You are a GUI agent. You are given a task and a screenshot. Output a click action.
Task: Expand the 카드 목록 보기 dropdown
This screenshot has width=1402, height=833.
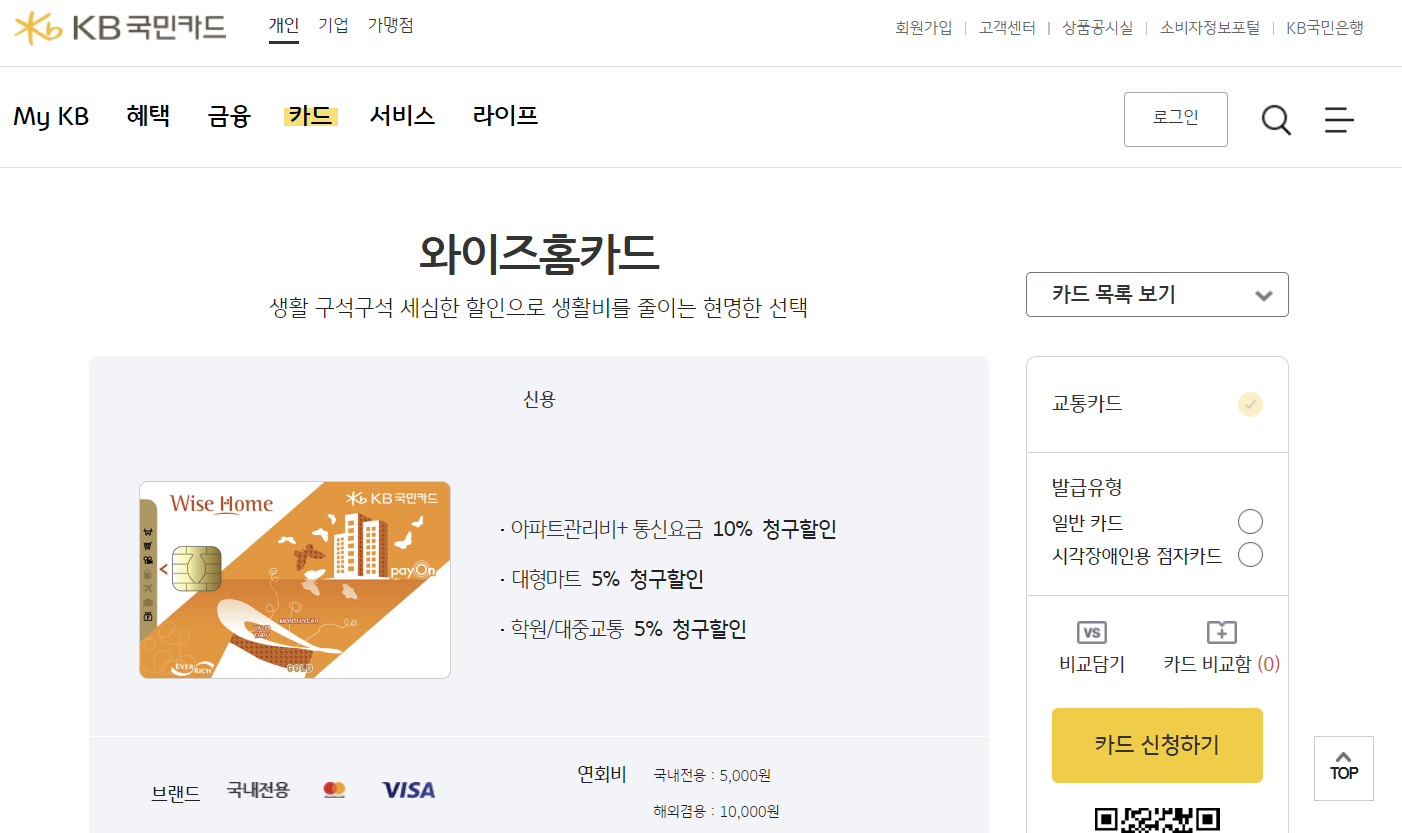pos(1157,294)
